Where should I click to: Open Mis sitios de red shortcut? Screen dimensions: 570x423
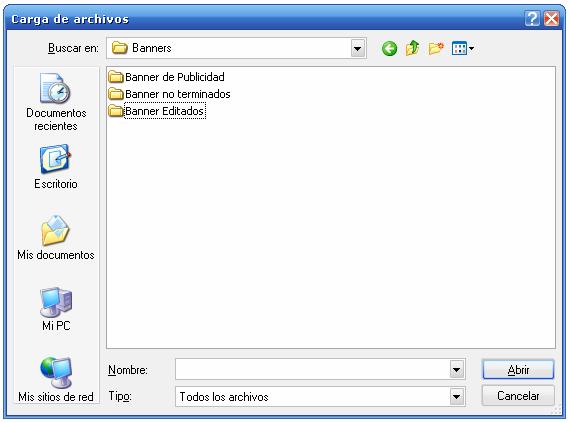(x=56, y=380)
